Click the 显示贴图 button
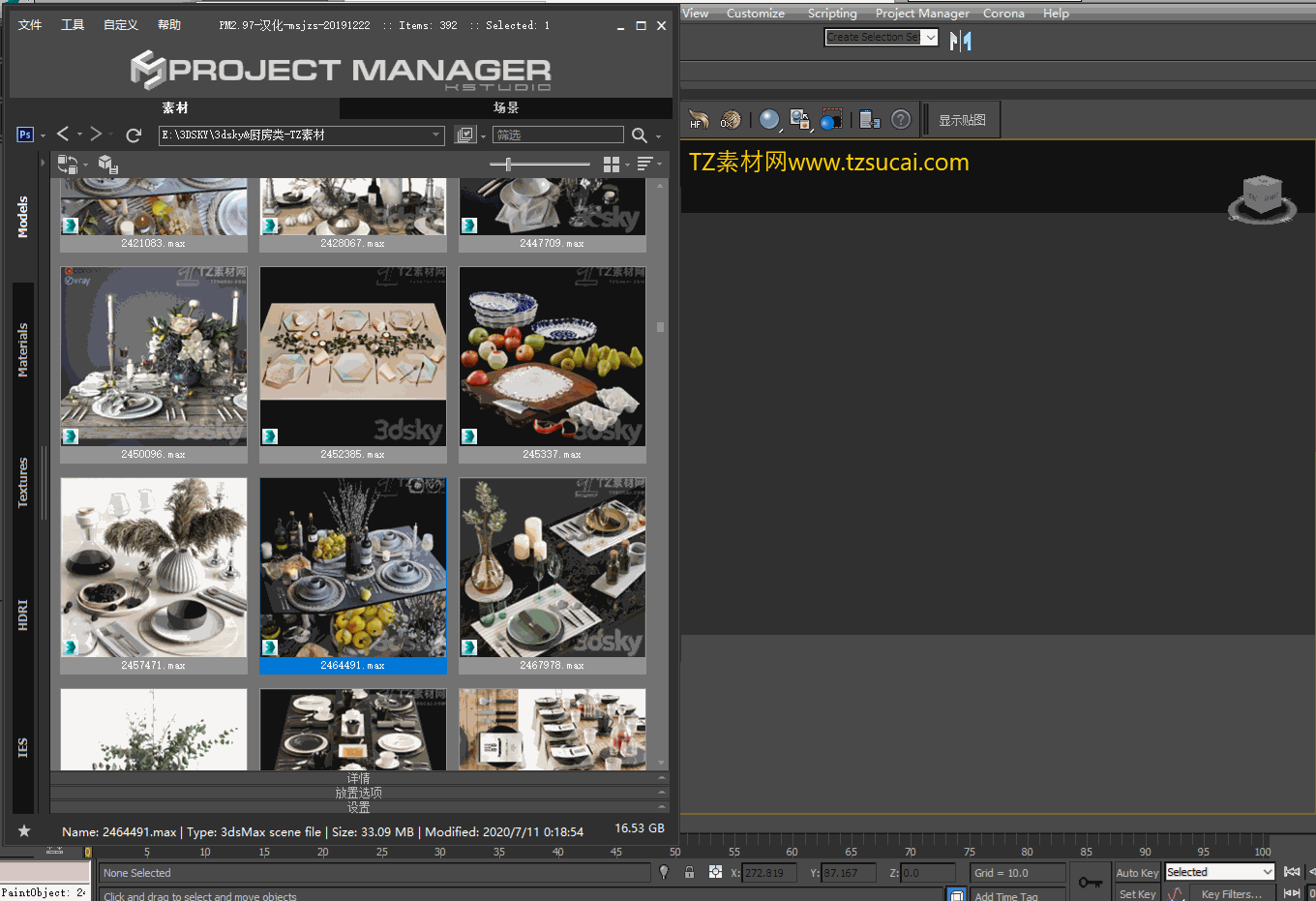 coord(962,120)
